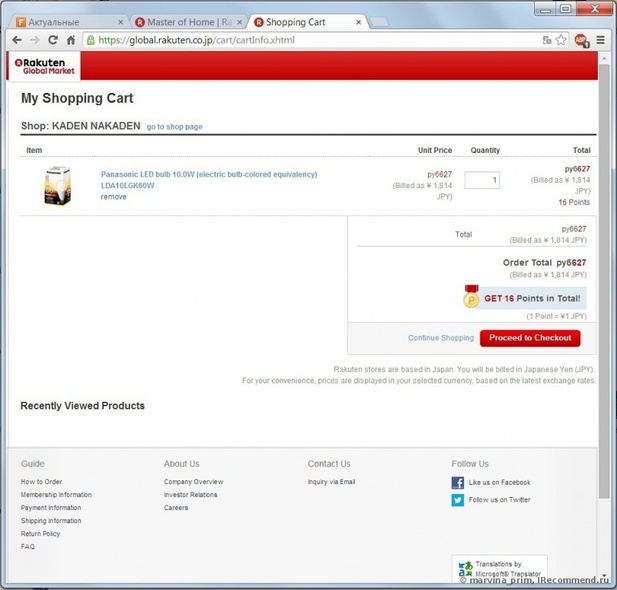Screen dimensions: 617x590
Task: Click the remove link for the LED bulb
Action: (x=113, y=197)
